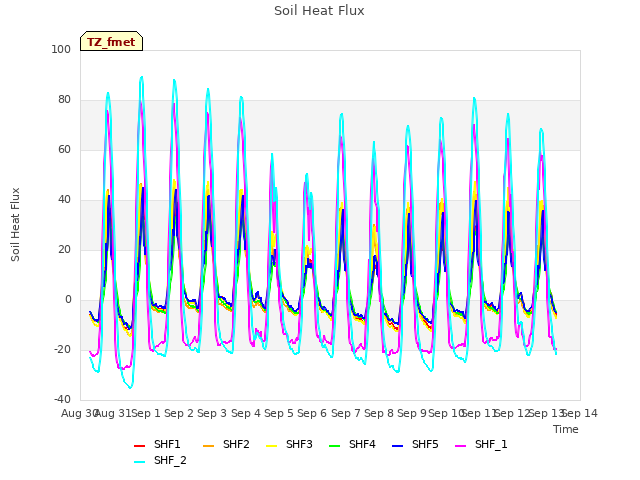
Task: Click the yellow SHF3 legend color marker
Action: tap(271, 446)
